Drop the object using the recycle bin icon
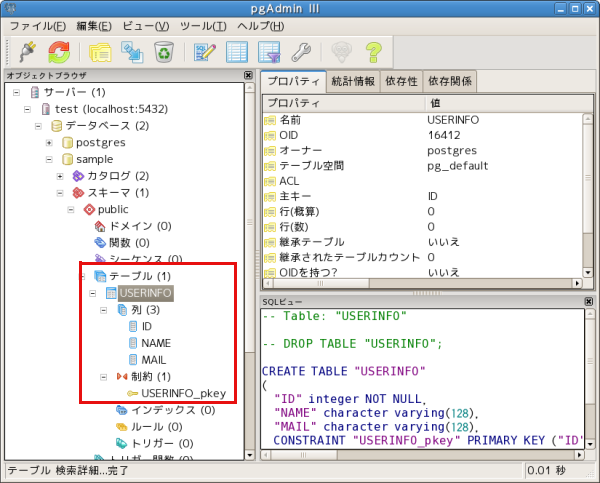Viewport: 600px width, 483px height. pyautogui.click(x=164, y=52)
